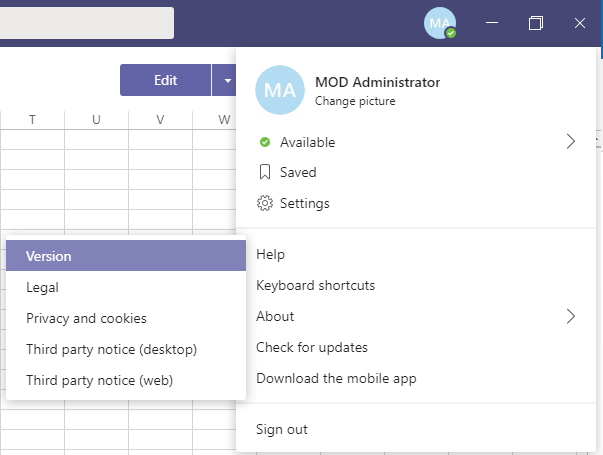Click the Edit button
The height and width of the screenshot is (455, 603).
coord(165,80)
